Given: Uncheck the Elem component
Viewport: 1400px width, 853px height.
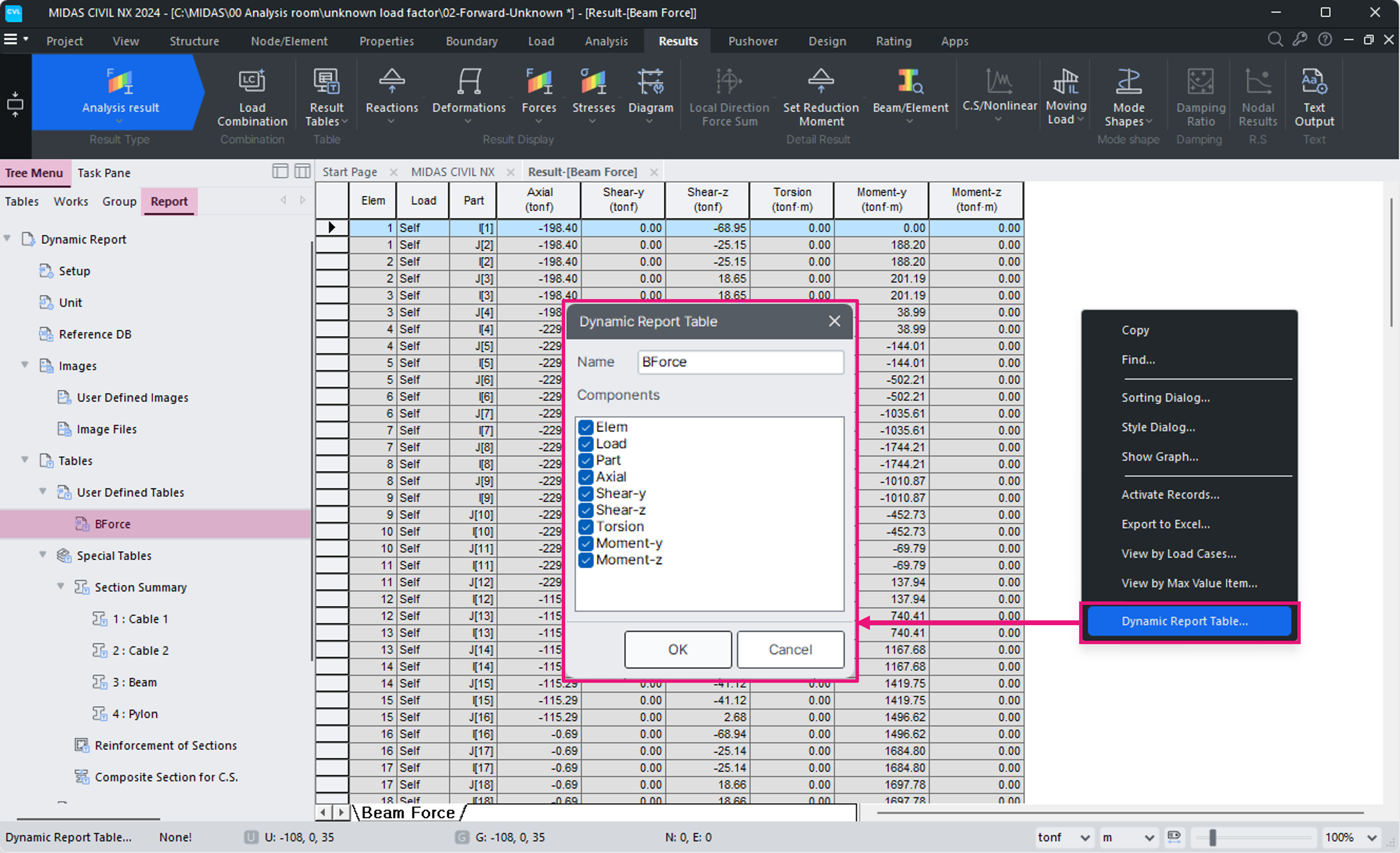Looking at the screenshot, I should (586, 427).
